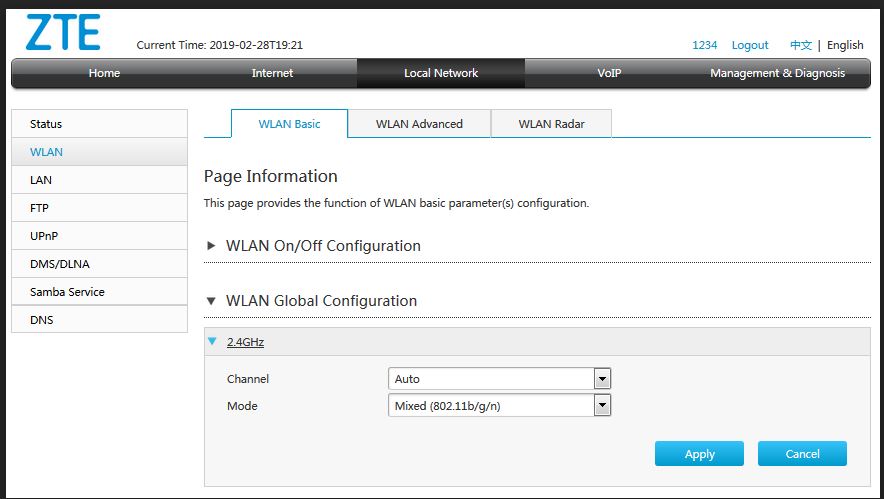Select the Local Network navigation tab
The width and height of the screenshot is (884, 499).
tap(441, 73)
